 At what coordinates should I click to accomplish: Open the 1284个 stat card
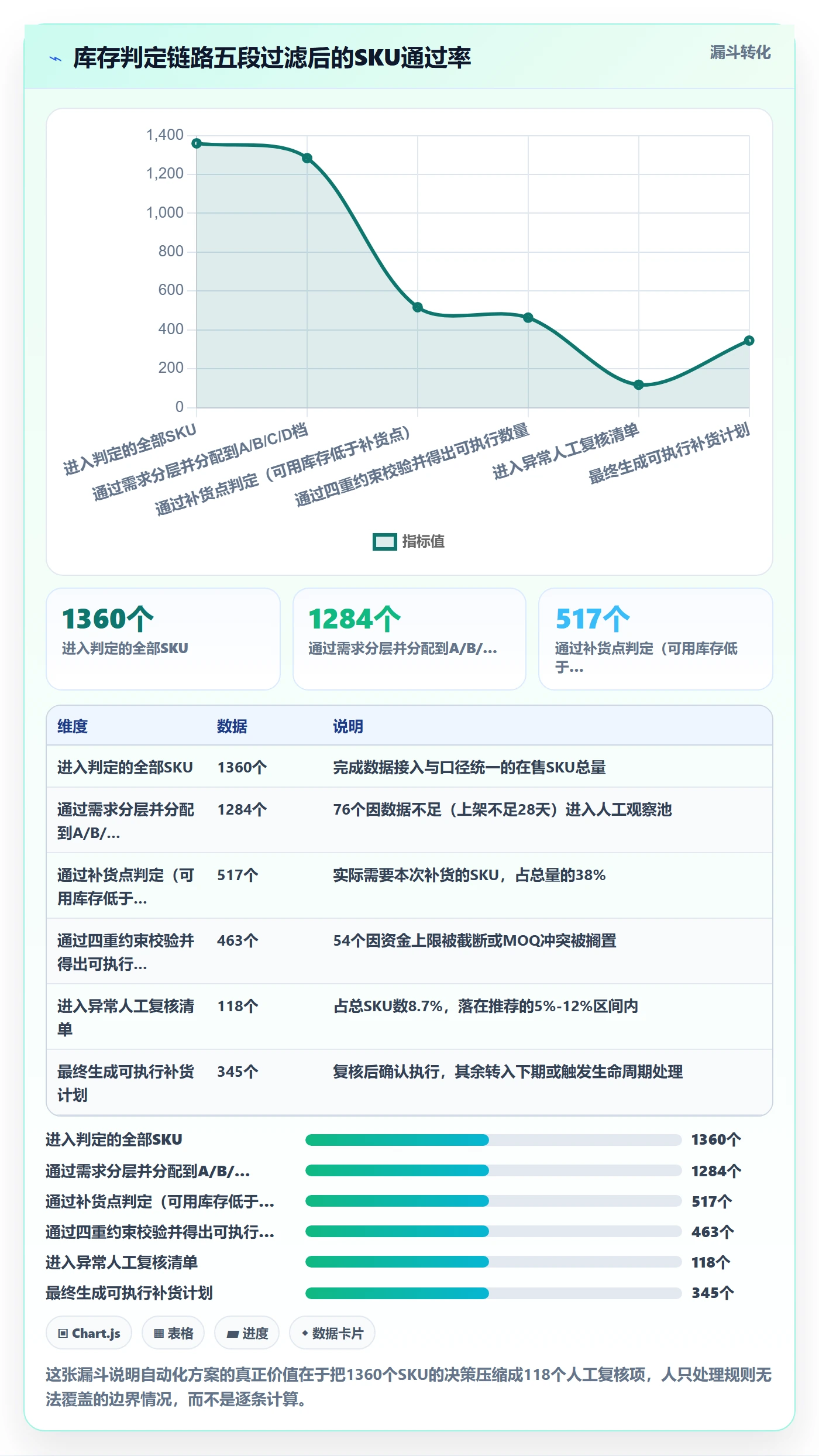(x=409, y=639)
